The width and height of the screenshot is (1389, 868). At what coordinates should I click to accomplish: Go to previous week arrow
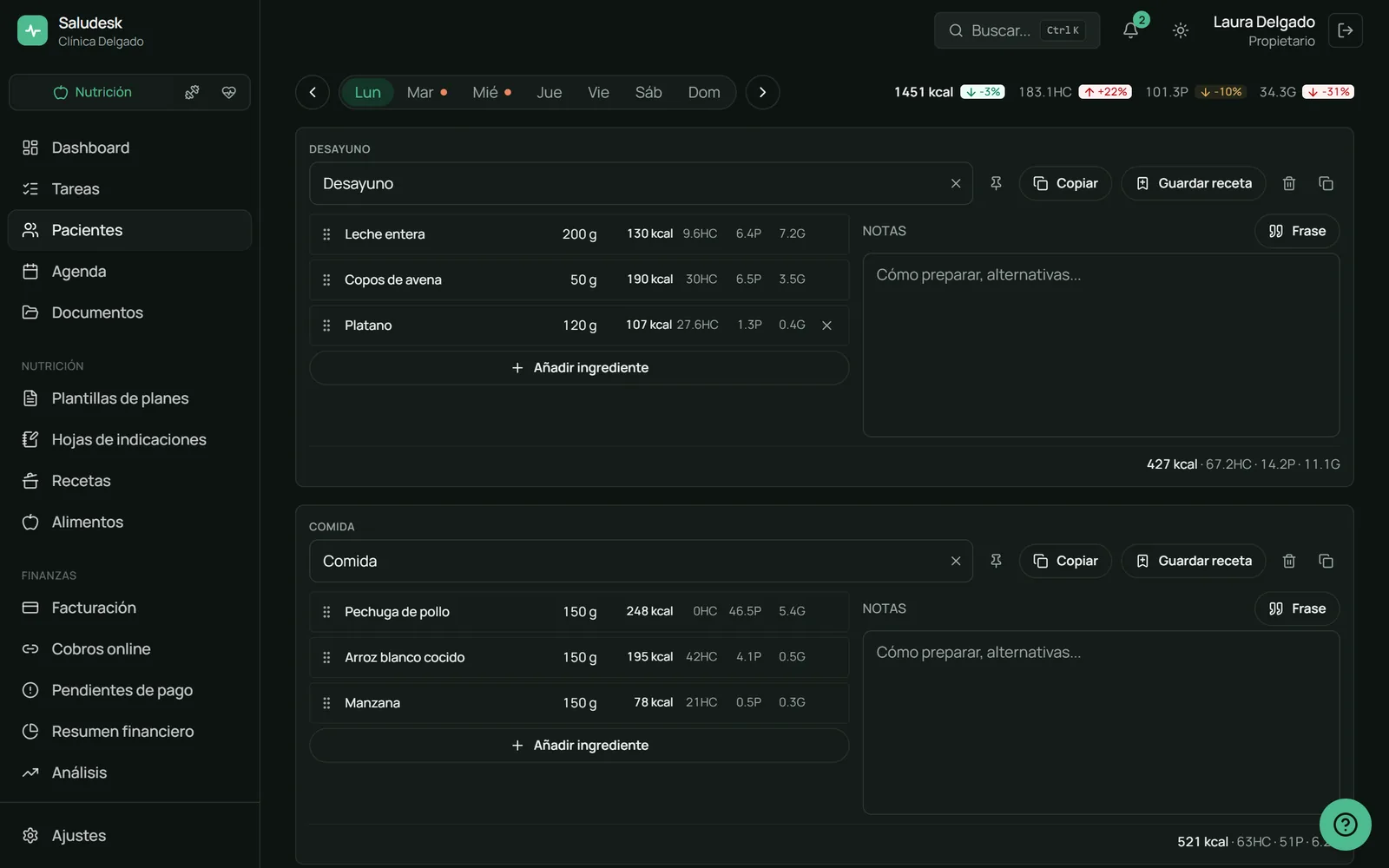(x=313, y=92)
